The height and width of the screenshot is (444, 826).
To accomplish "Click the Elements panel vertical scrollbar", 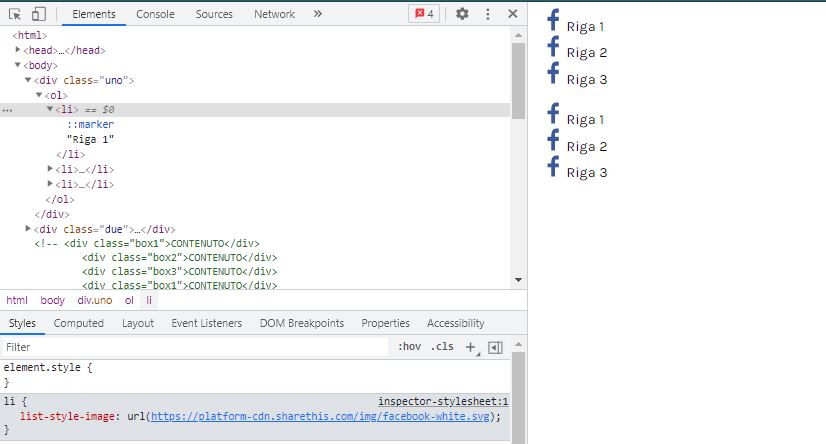I will (x=517, y=80).
